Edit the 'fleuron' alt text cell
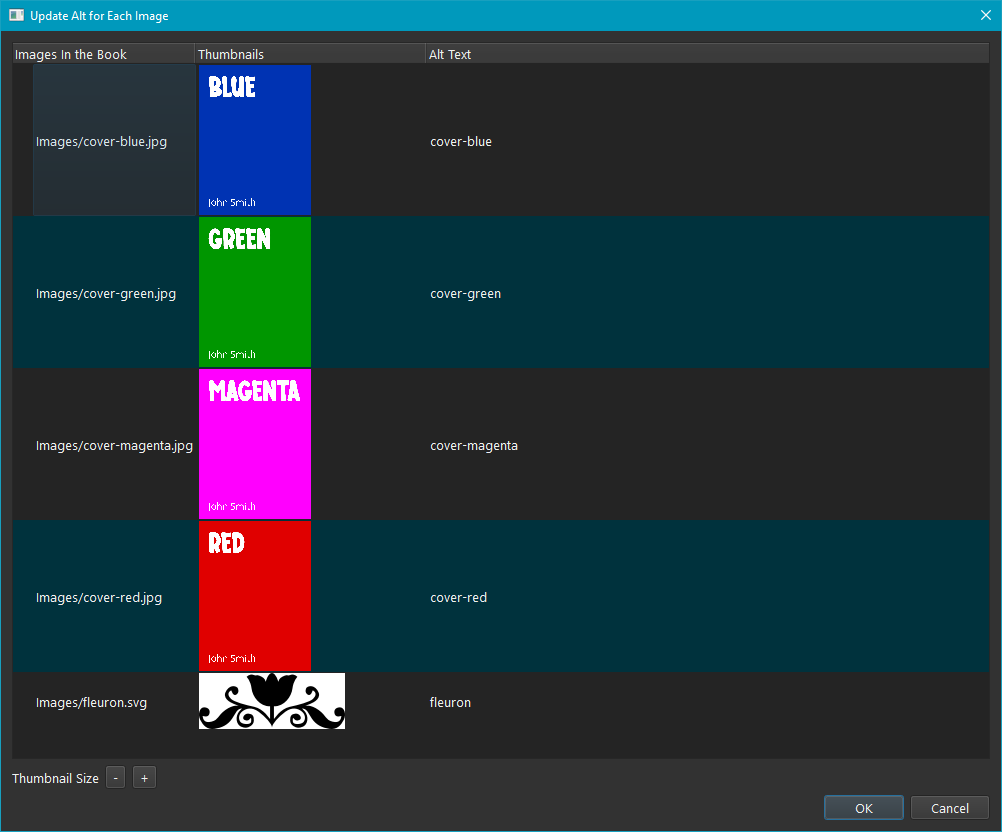Viewport: 1002px width, 832px height. 707,702
